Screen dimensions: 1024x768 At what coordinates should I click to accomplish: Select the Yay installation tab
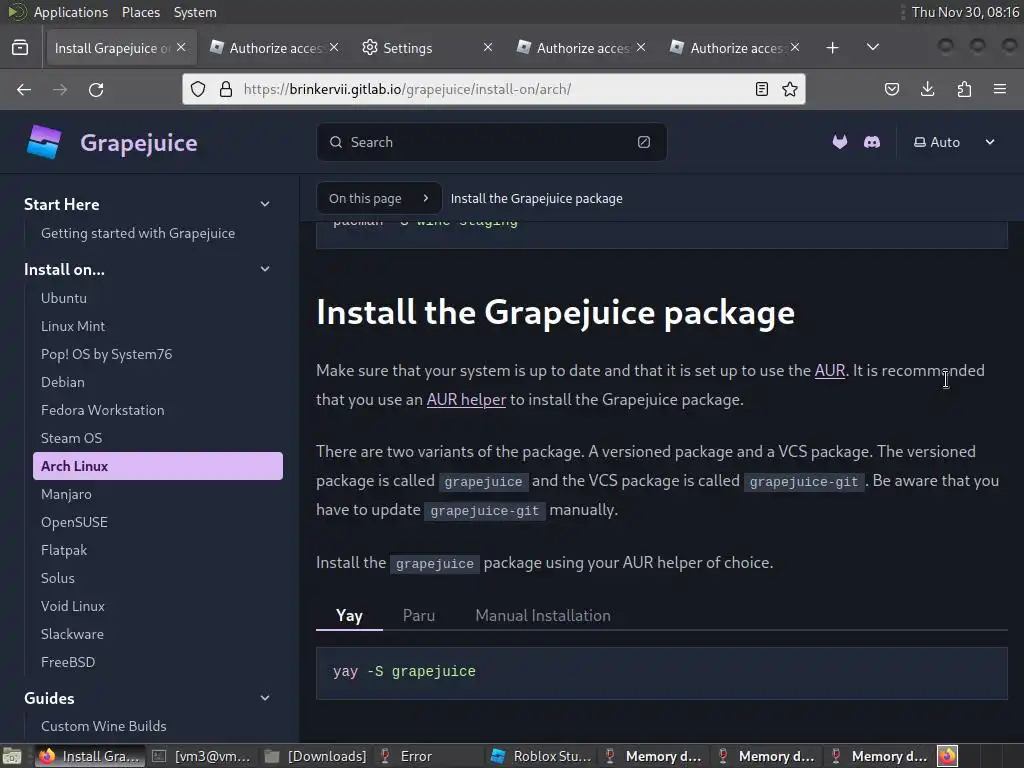tap(349, 615)
